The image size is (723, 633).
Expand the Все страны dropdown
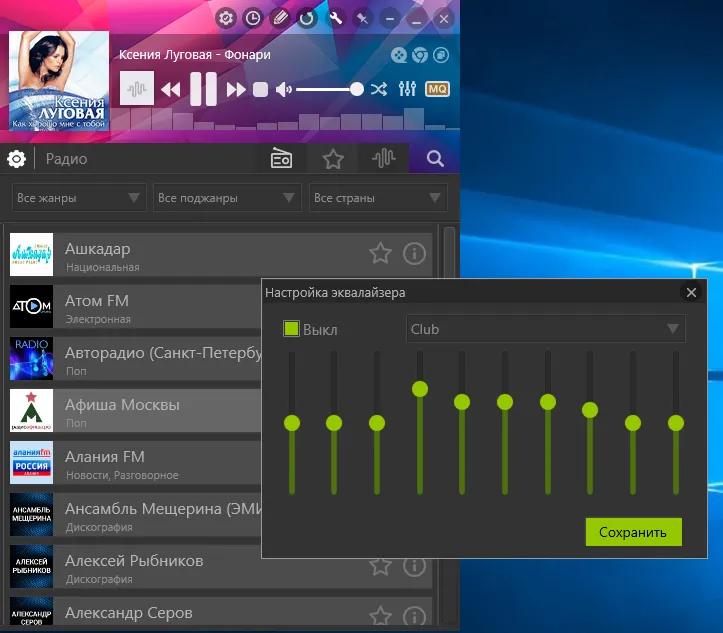coord(378,198)
